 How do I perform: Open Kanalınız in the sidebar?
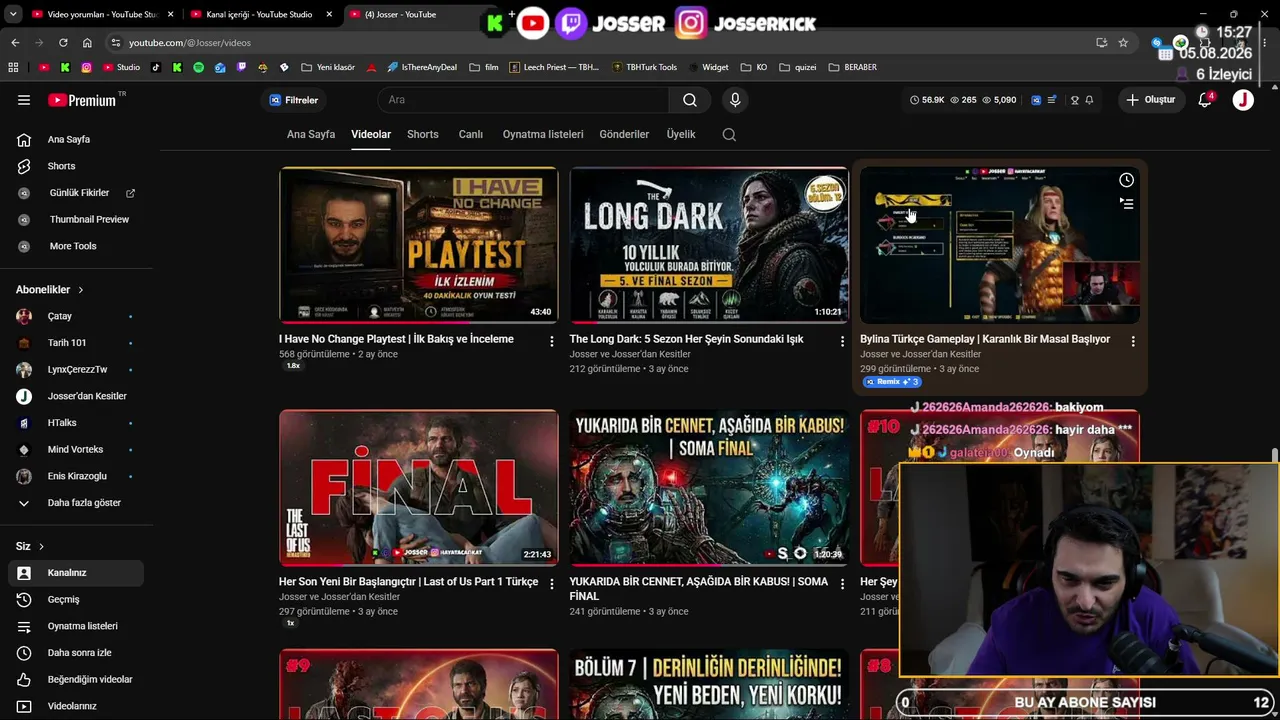click(x=76, y=573)
